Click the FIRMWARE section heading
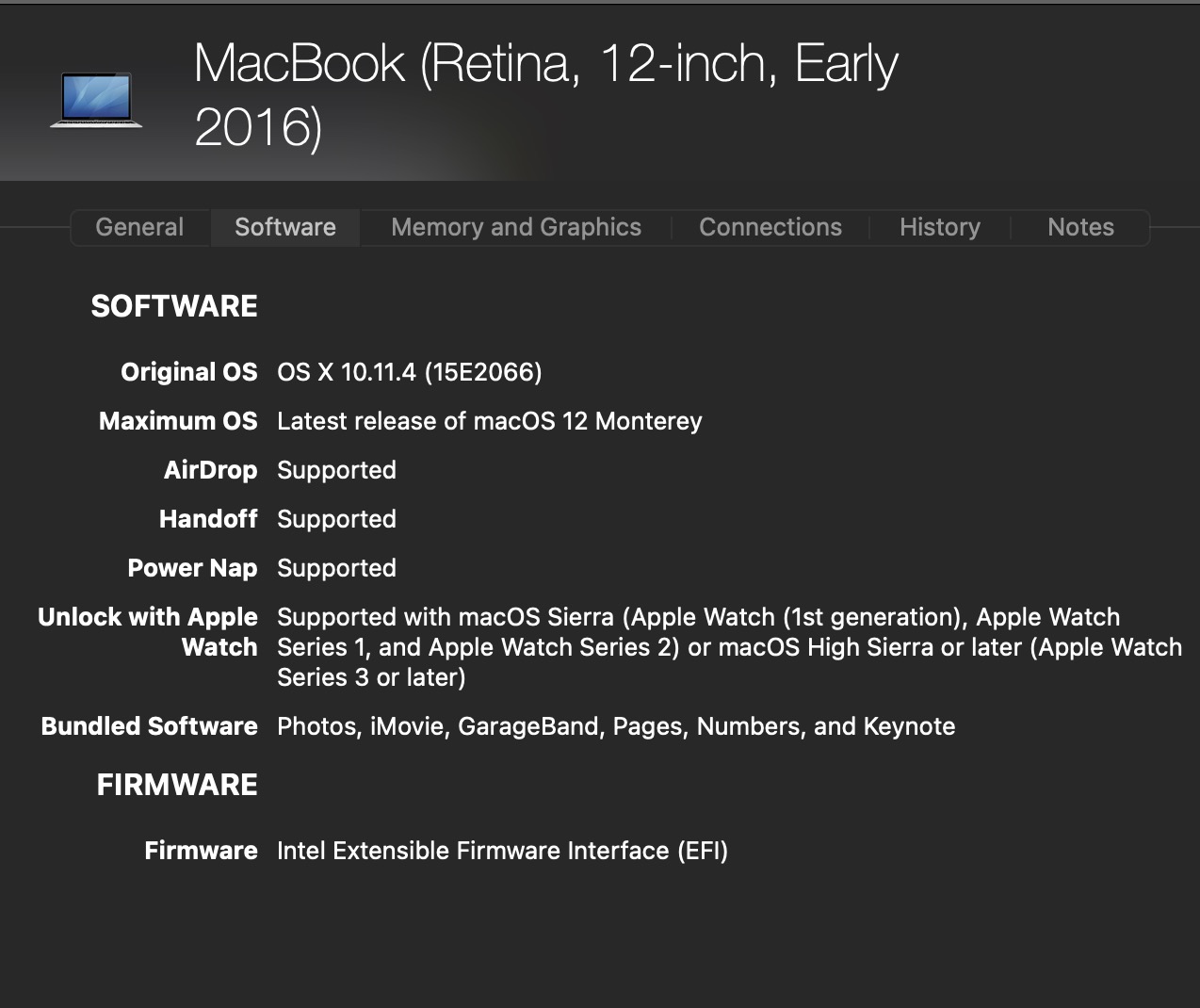Image resolution: width=1200 pixels, height=1008 pixels. click(177, 785)
